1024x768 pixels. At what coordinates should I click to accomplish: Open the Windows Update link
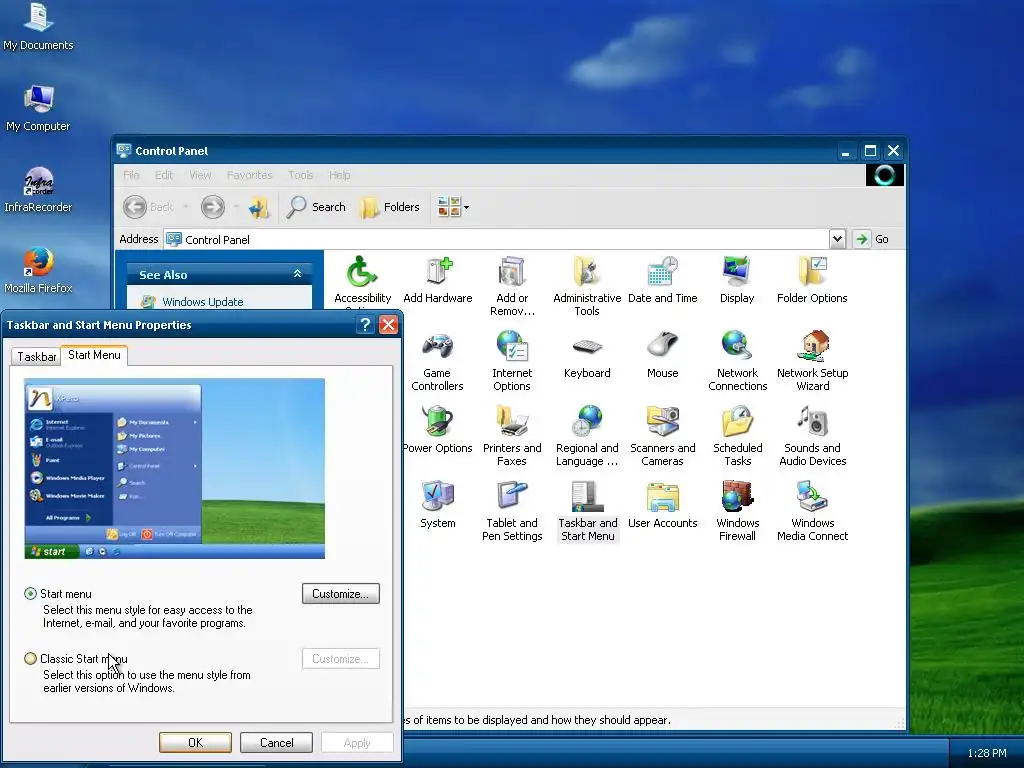click(x=202, y=302)
